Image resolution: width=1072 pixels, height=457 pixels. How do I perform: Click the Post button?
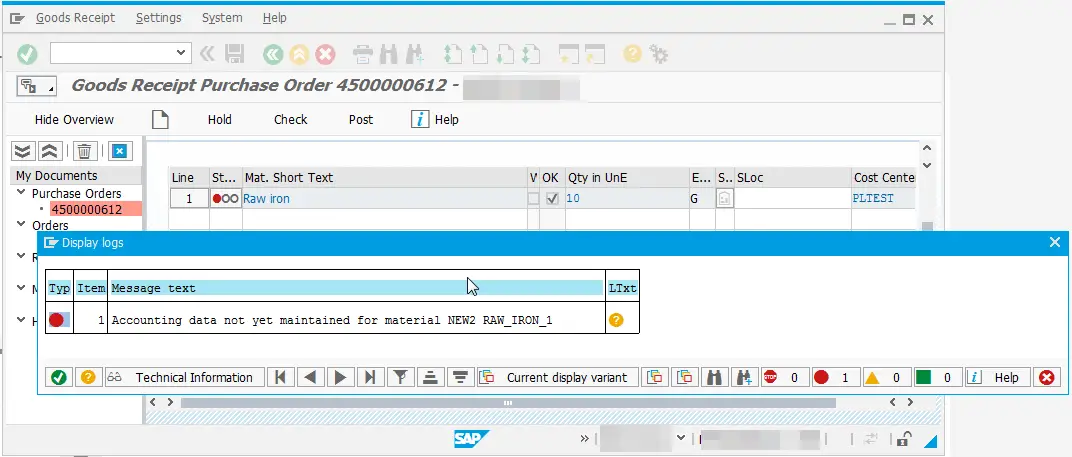[361, 119]
